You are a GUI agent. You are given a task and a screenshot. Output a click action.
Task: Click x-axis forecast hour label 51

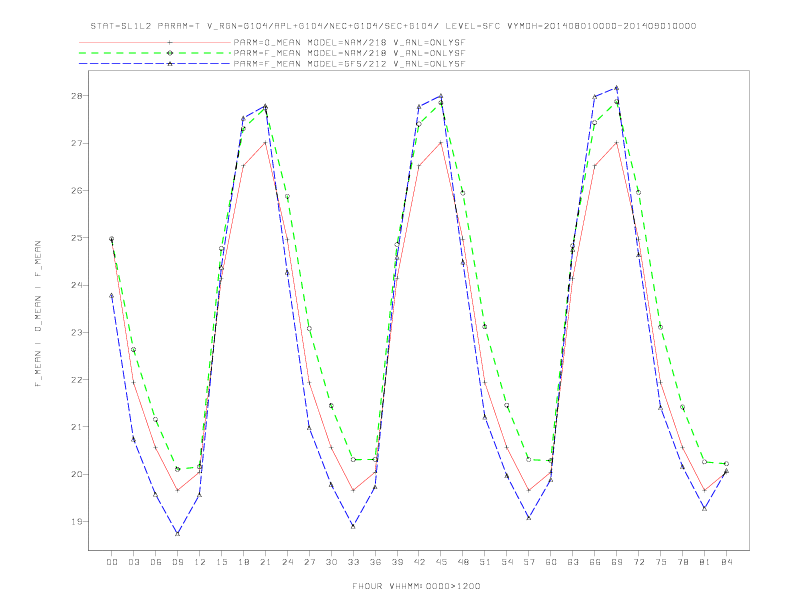pos(485,562)
